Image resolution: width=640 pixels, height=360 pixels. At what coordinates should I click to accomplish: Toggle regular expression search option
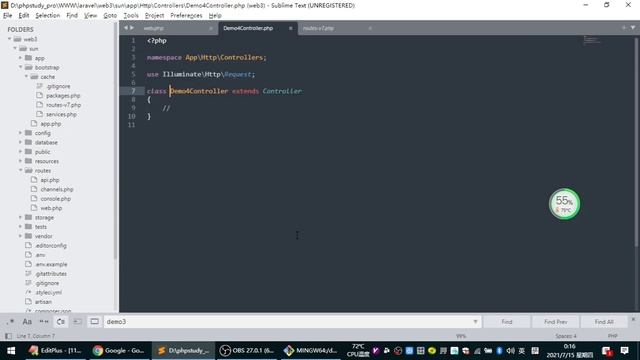tap(10, 322)
